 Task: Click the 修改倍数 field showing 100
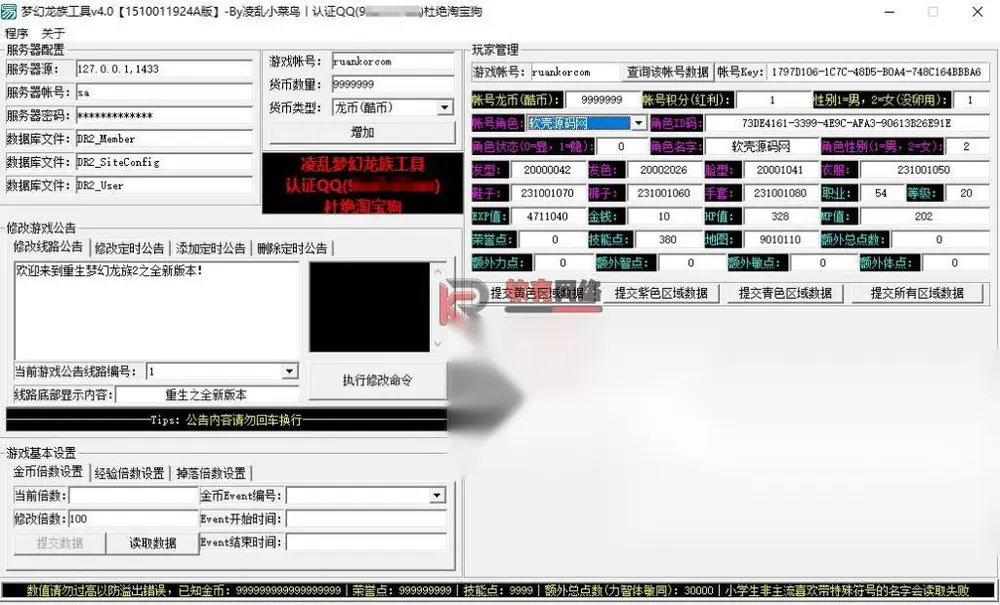pos(133,519)
